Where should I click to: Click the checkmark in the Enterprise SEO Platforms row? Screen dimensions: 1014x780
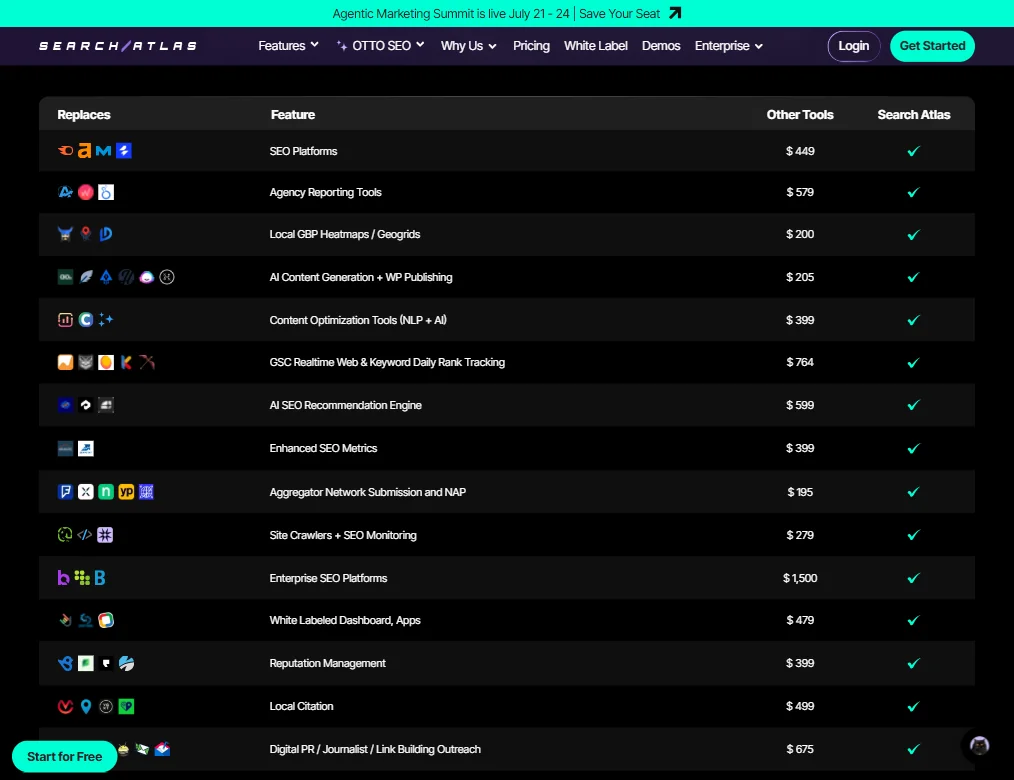point(913,578)
